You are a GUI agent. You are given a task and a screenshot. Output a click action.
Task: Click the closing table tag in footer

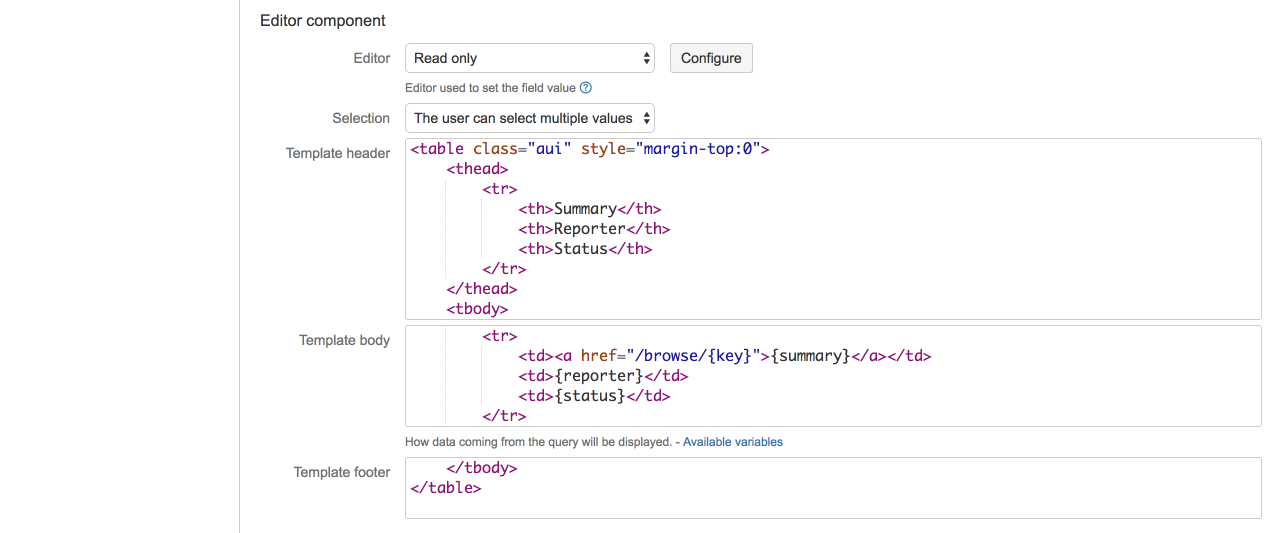point(446,488)
